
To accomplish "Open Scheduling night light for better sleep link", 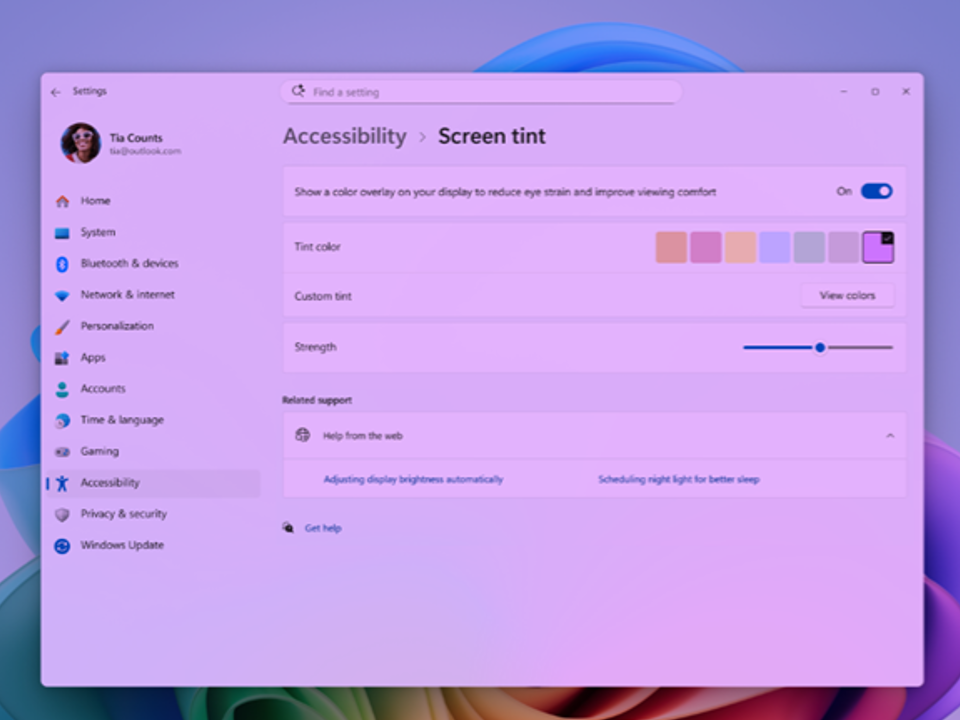I will 678,479.
